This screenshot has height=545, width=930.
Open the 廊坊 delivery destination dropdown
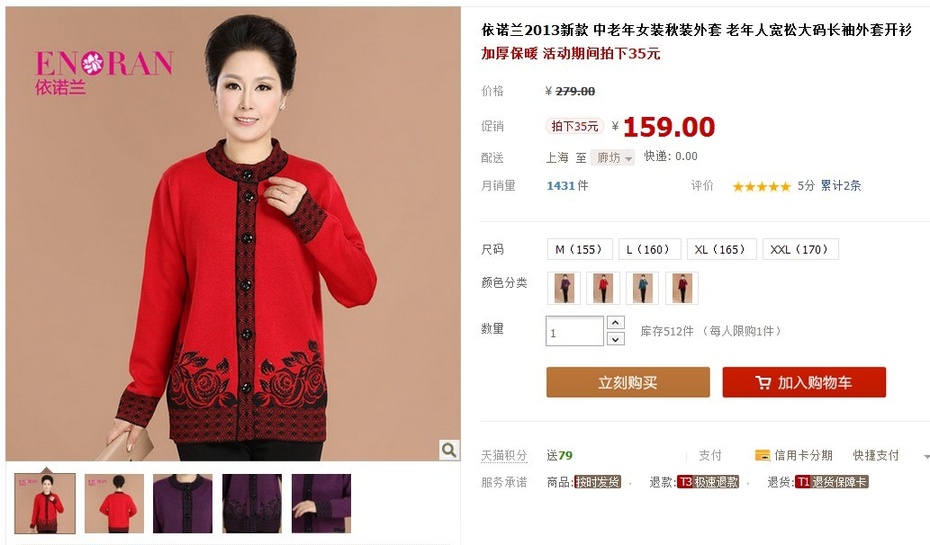[613, 158]
